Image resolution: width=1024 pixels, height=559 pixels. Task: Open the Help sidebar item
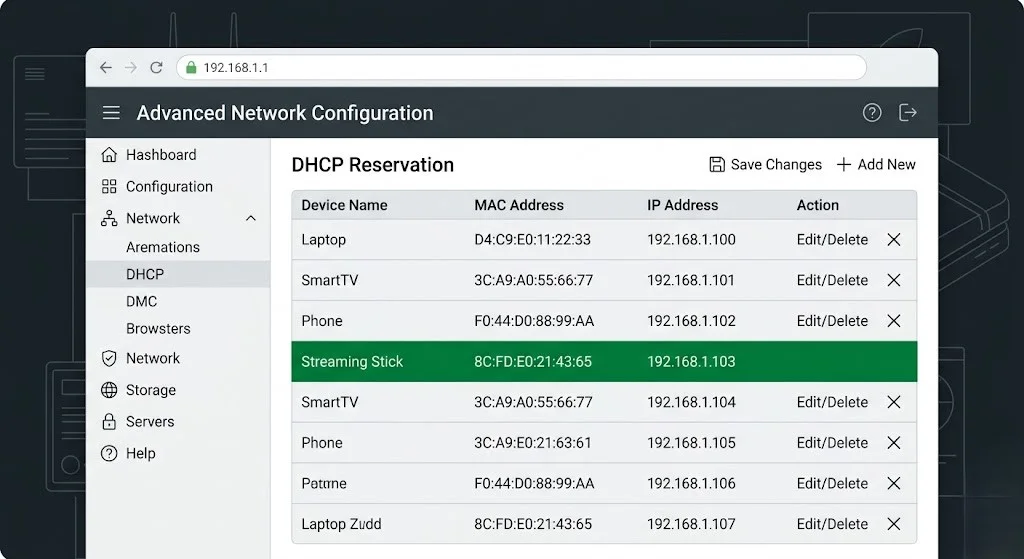pos(140,453)
